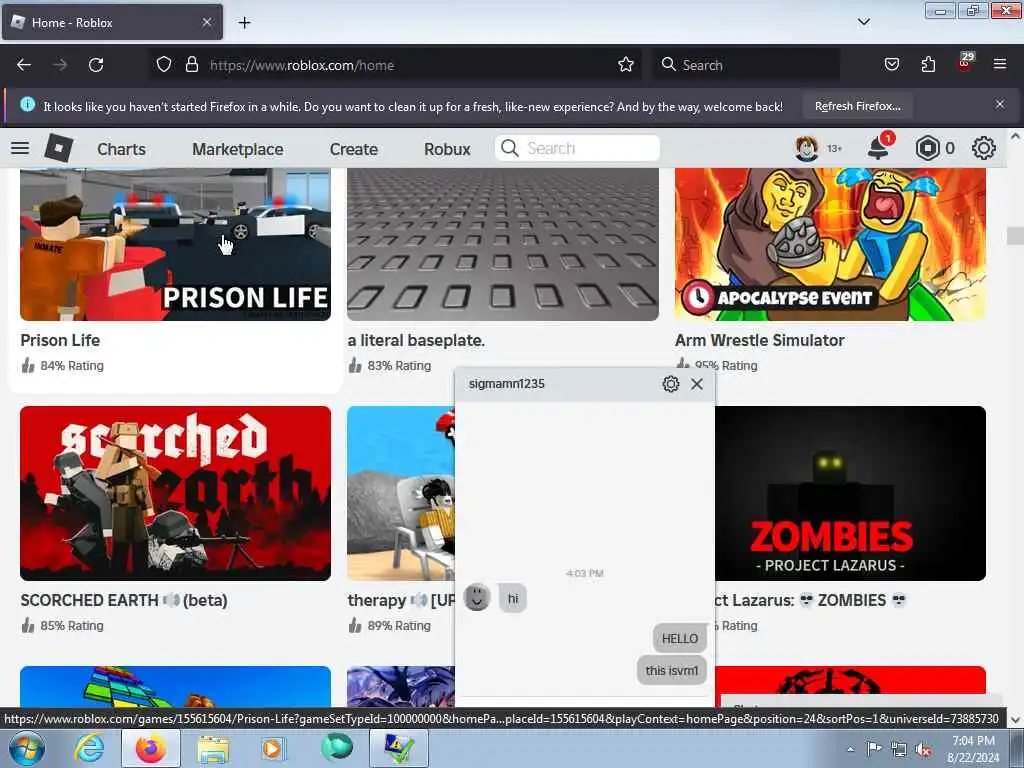Viewport: 1024px width, 768px height.
Task: Select the Home - Roblox browser tab
Action: coord(112,22)
